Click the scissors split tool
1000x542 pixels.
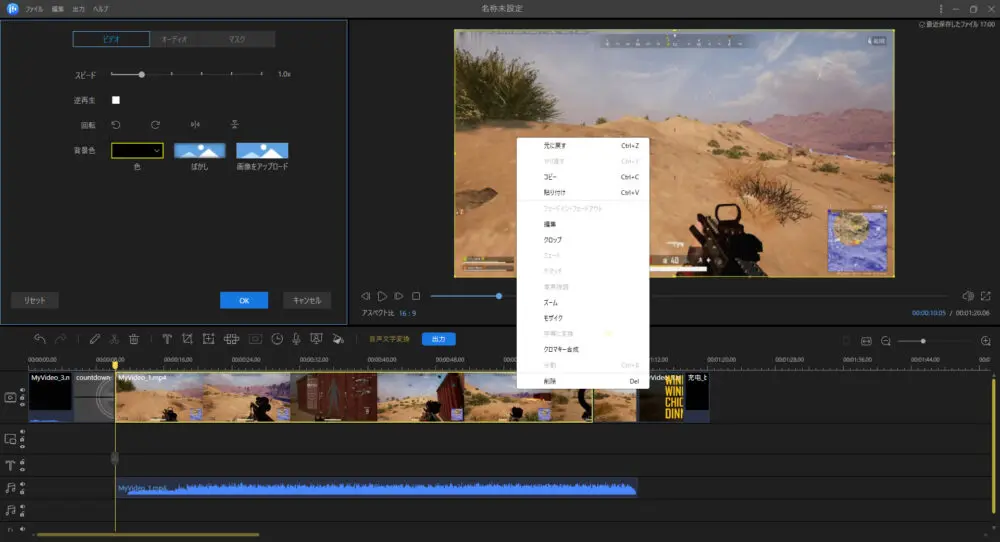coord(114,339)
